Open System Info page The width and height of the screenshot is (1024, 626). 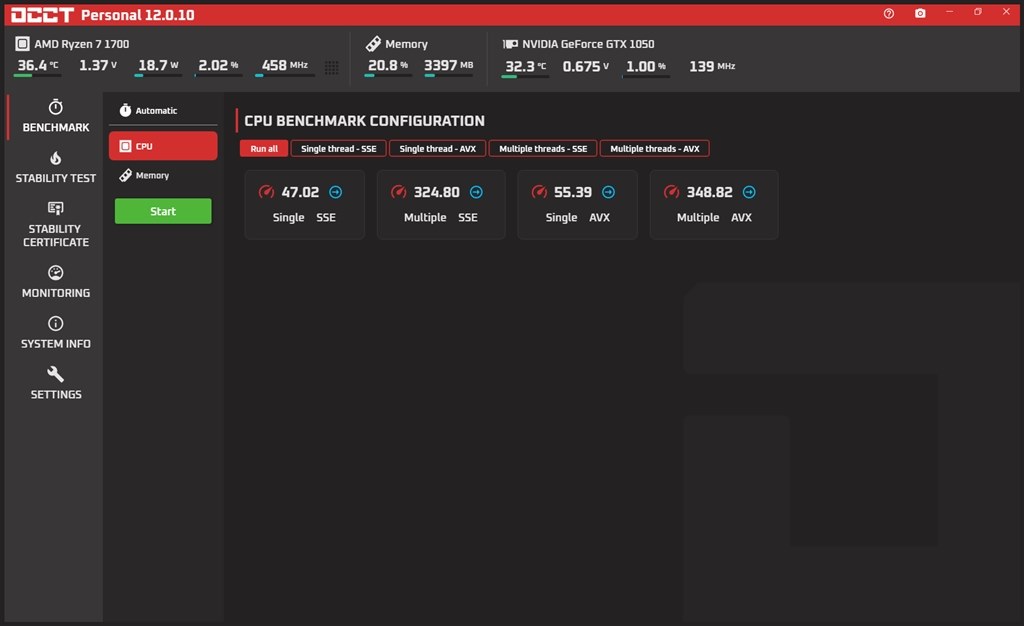(56, 333)
